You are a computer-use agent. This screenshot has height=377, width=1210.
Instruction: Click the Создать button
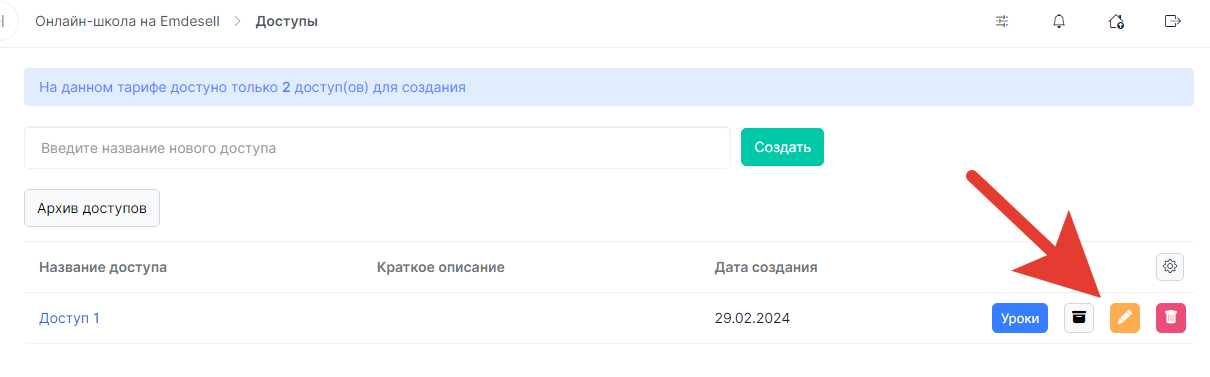782,147
